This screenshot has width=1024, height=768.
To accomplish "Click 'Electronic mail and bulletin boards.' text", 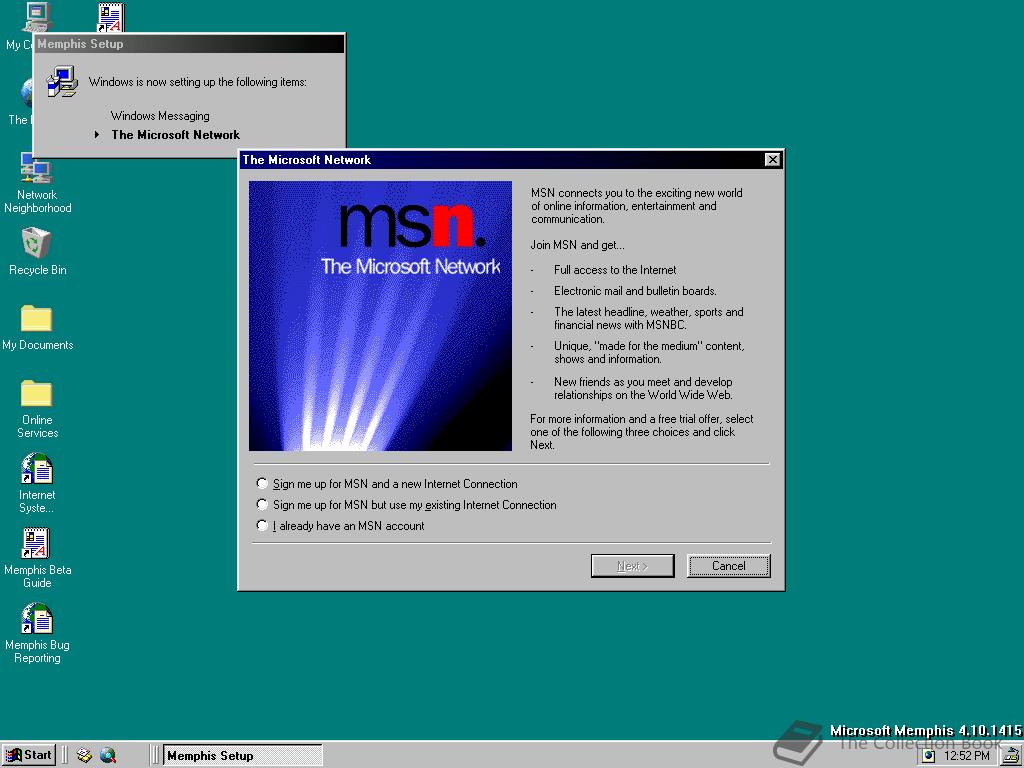I will [x=635, y=291].
